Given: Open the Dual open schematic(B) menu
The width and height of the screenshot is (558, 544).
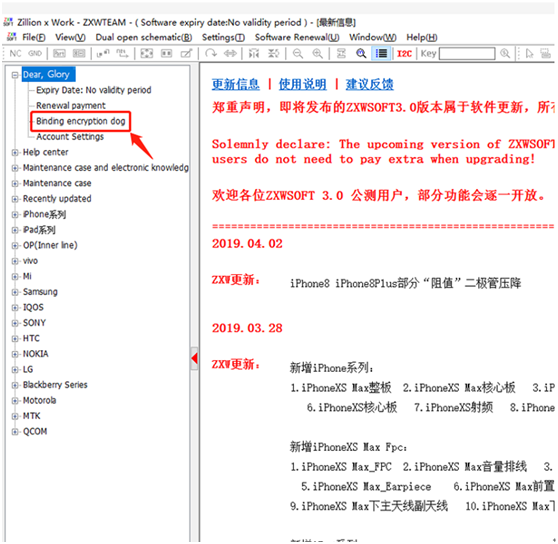Looking at the screenshot, I should click(x=143, y=37).
